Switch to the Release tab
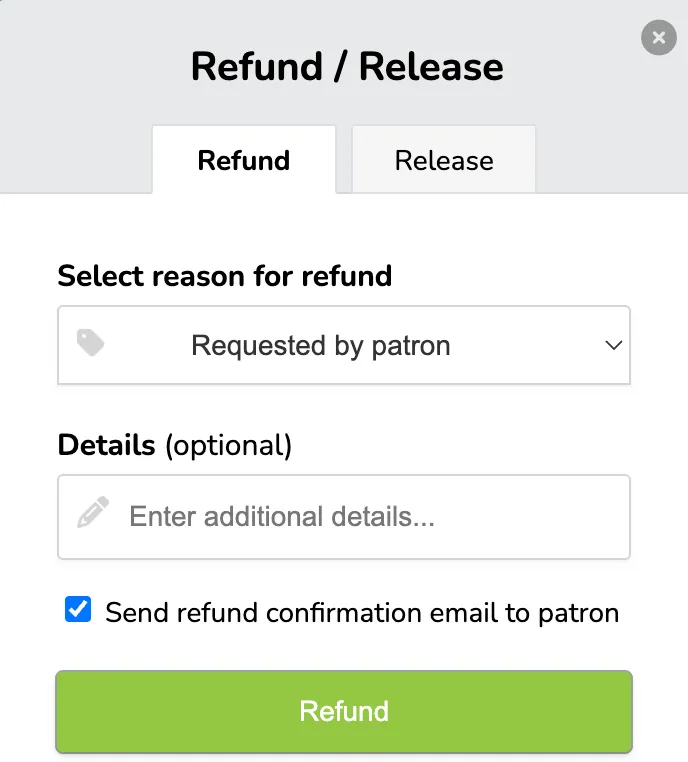Screen dimensions: 688x762 pos(444,159)
